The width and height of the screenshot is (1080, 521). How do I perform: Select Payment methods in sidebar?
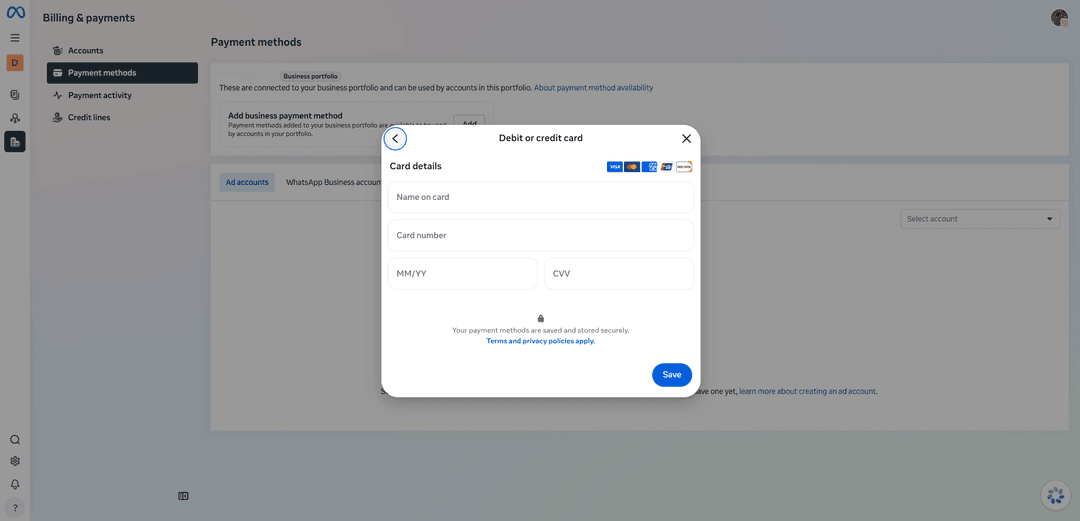[x=122, y=73]
